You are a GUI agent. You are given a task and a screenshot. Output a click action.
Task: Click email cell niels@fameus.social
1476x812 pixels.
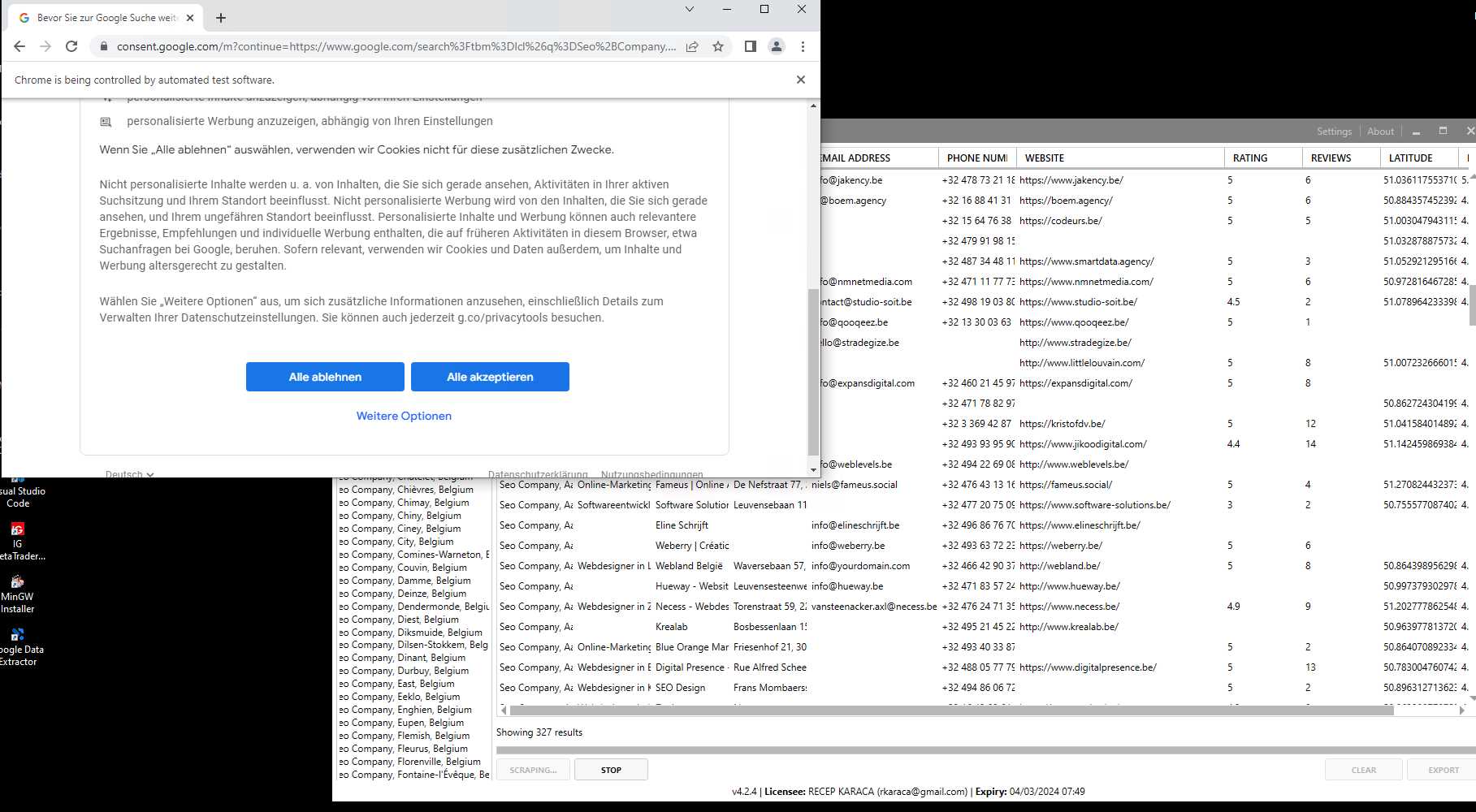[x=855, y=485]
